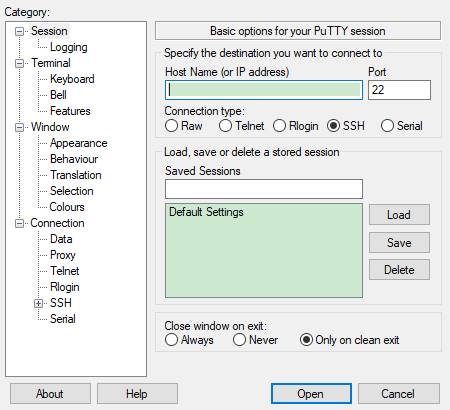Collapse the Connection tree node
450x410 pixels.
click(20, 223)
